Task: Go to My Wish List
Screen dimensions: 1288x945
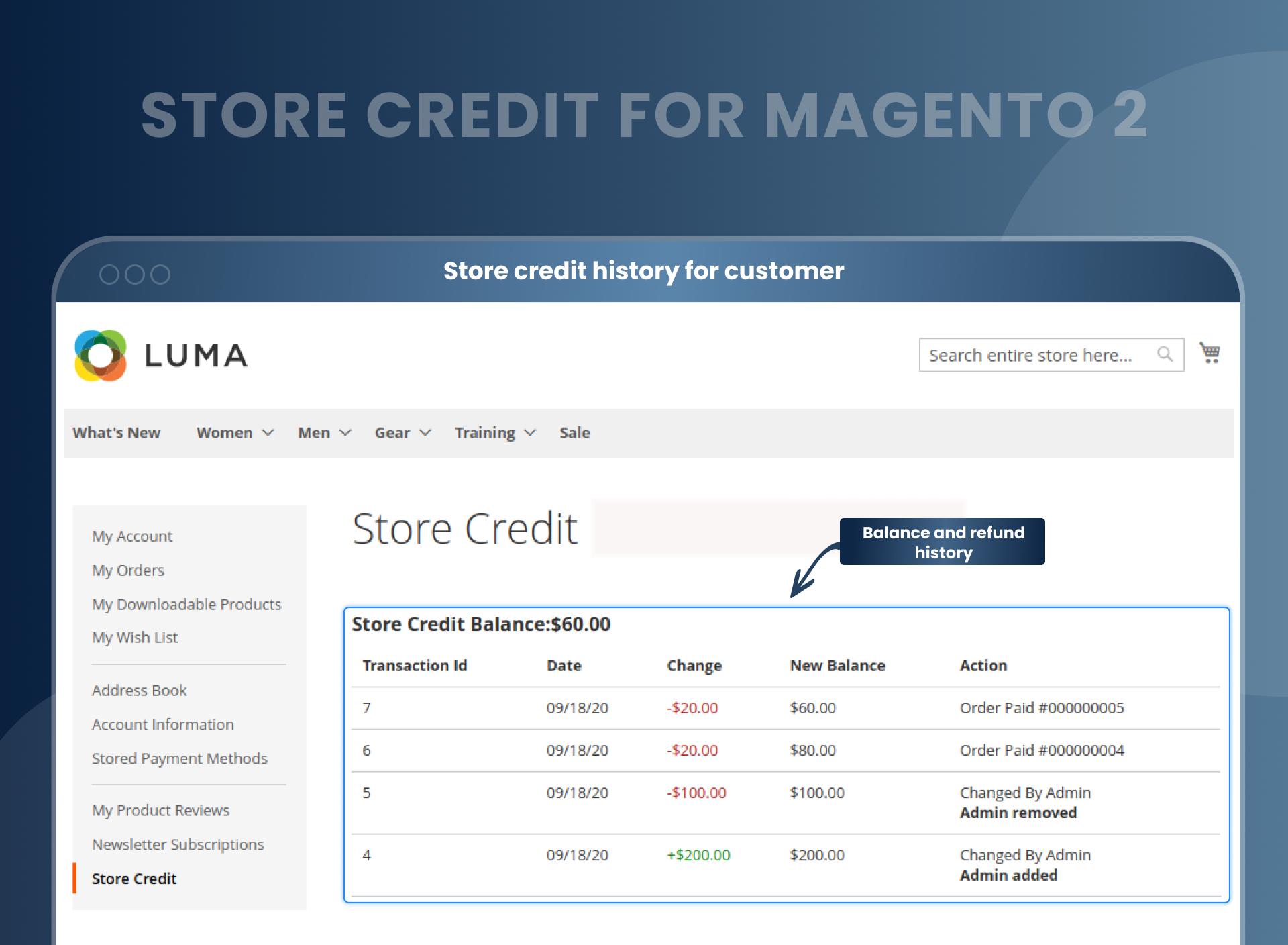Action: point(134,637)
